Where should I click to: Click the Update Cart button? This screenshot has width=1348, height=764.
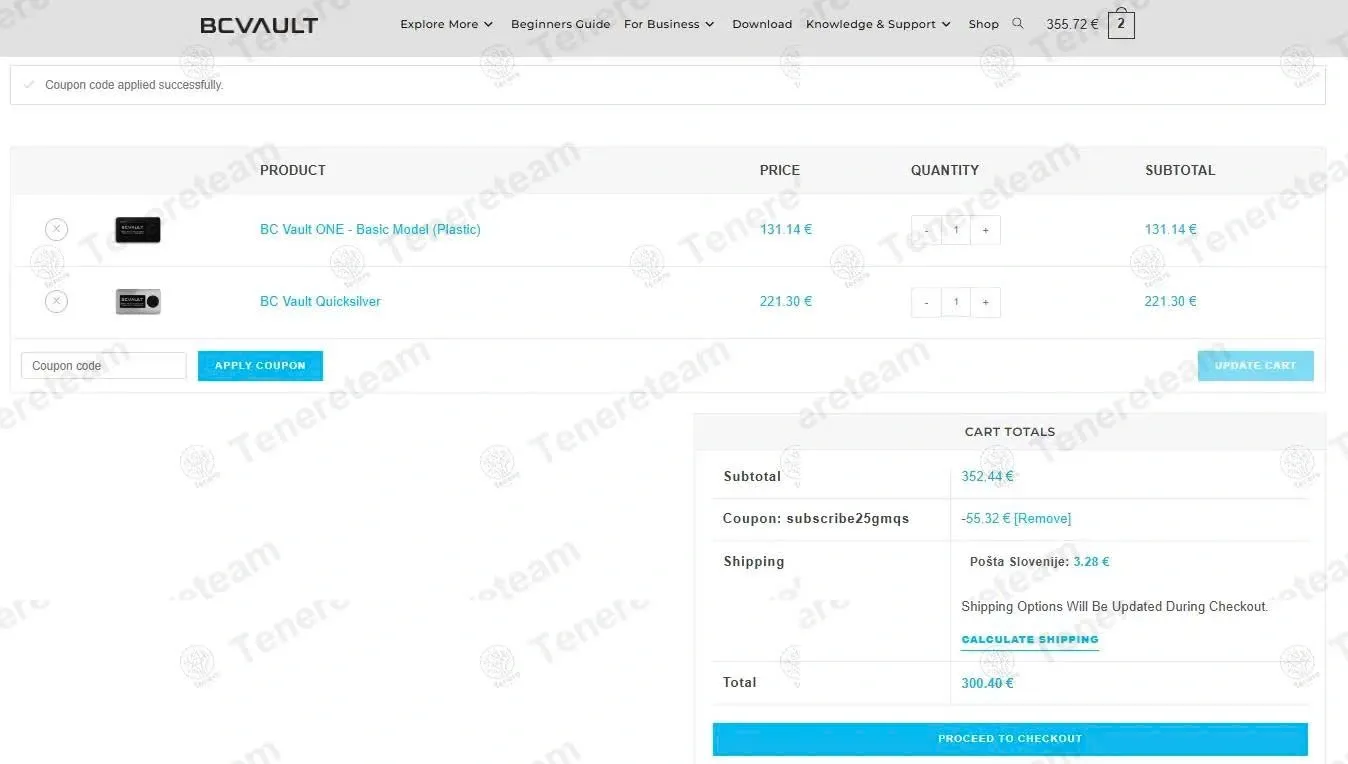[x=1255, y=366]
